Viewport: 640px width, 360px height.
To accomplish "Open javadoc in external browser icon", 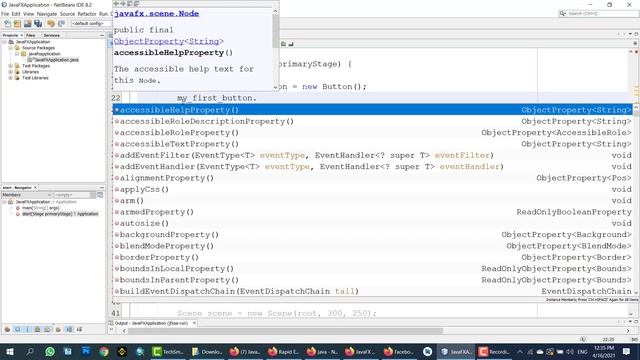I will (x=130, y=4).
